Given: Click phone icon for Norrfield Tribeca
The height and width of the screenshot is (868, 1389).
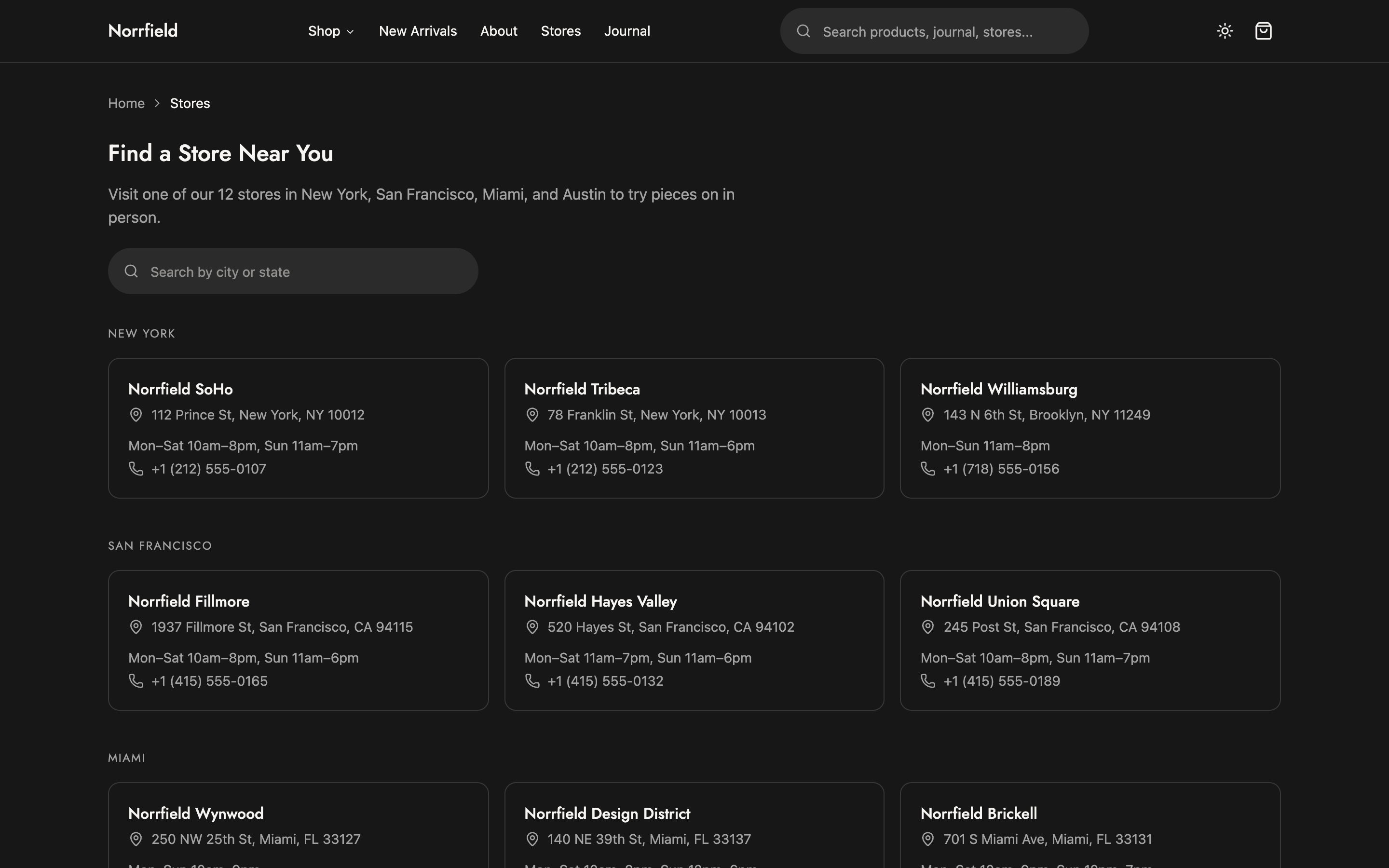Looking at the screenshot, I should click(x=532, y=469).
